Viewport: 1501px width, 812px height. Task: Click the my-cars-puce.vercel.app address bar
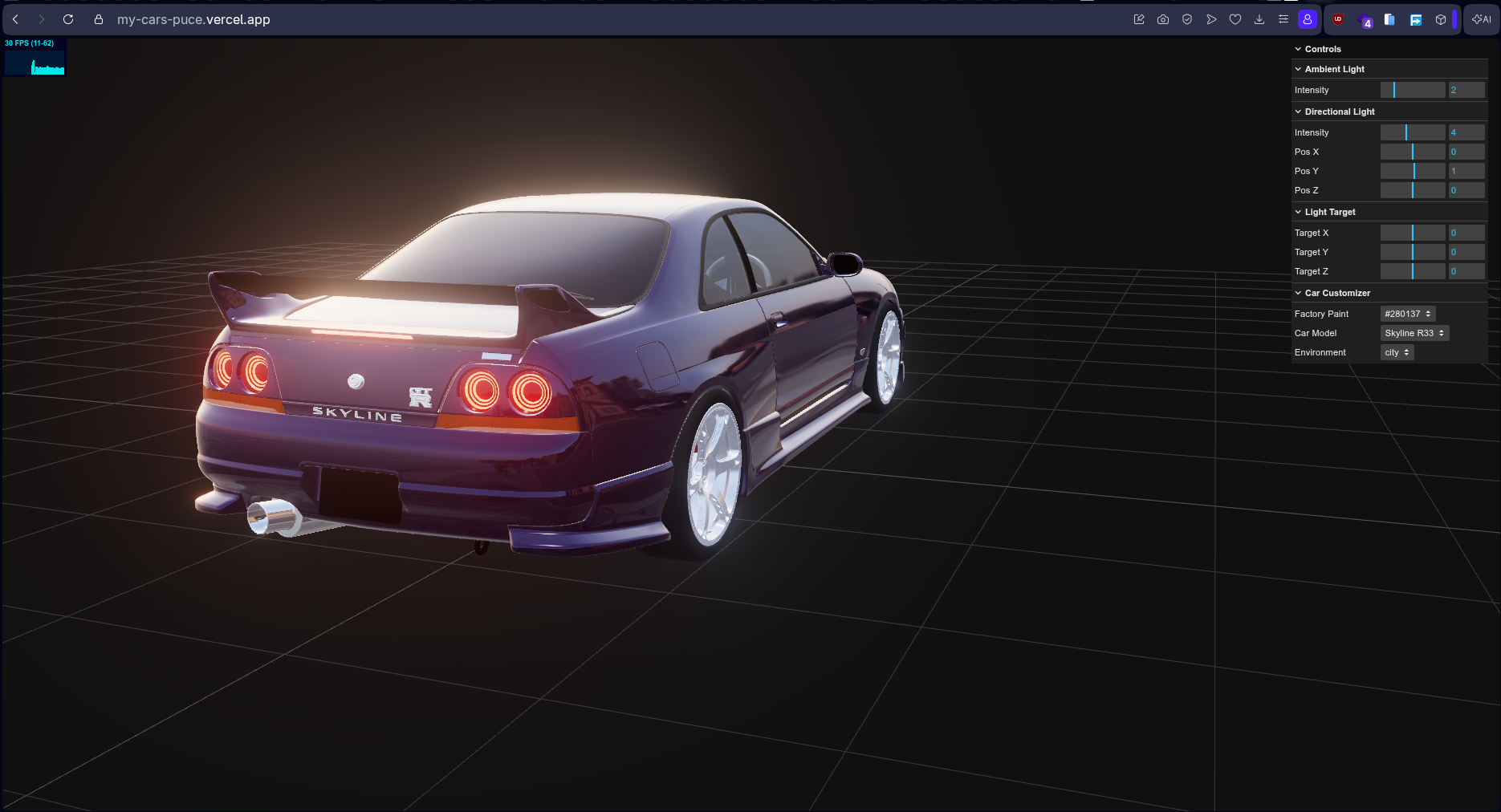pyautogui.click(x=193, y=19)
